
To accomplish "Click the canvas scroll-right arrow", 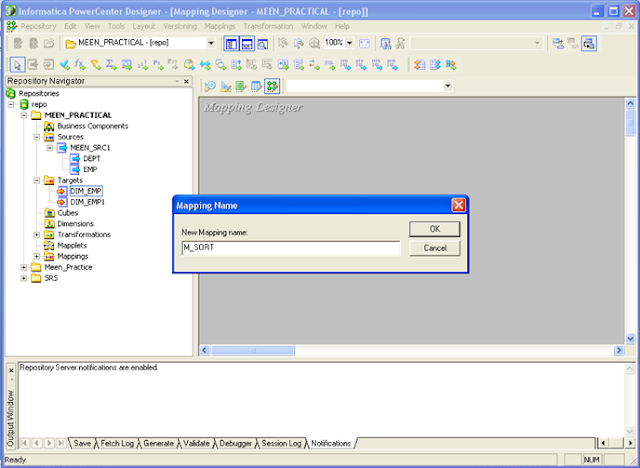I will (619, 350).
